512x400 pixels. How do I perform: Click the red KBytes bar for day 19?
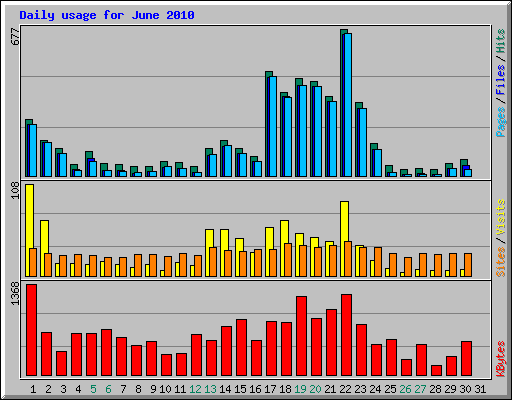[301, 336]
